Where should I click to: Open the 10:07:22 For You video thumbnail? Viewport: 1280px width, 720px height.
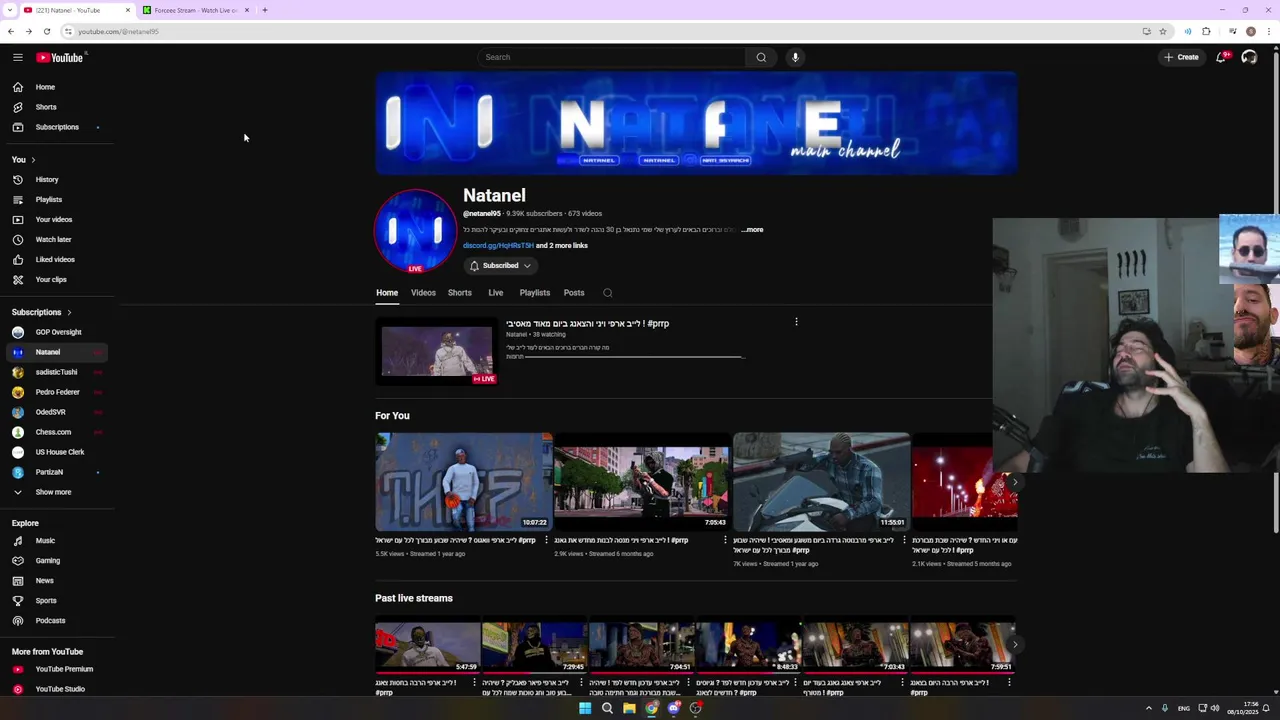point(463,481)
